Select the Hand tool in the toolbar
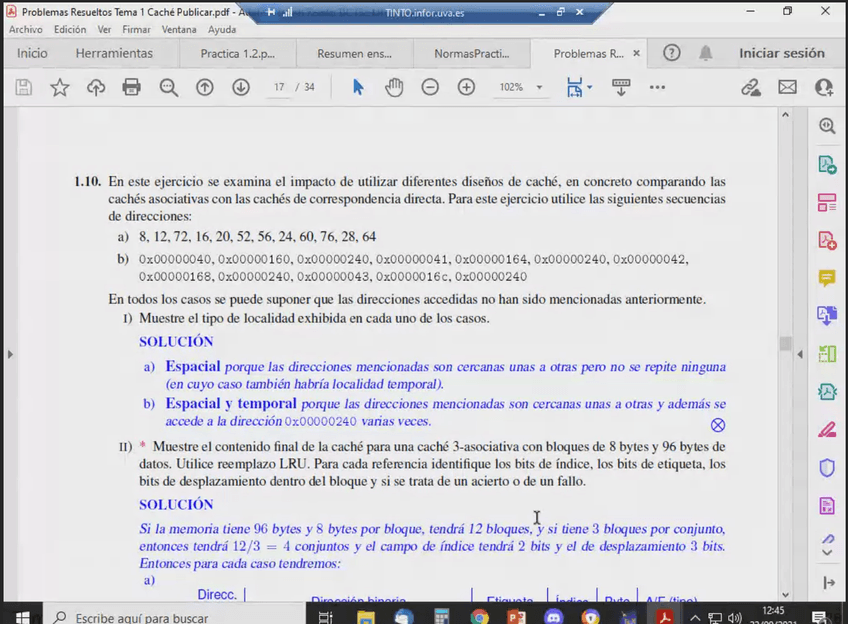This screenshot has height=624, width=848. coord(394,87)
